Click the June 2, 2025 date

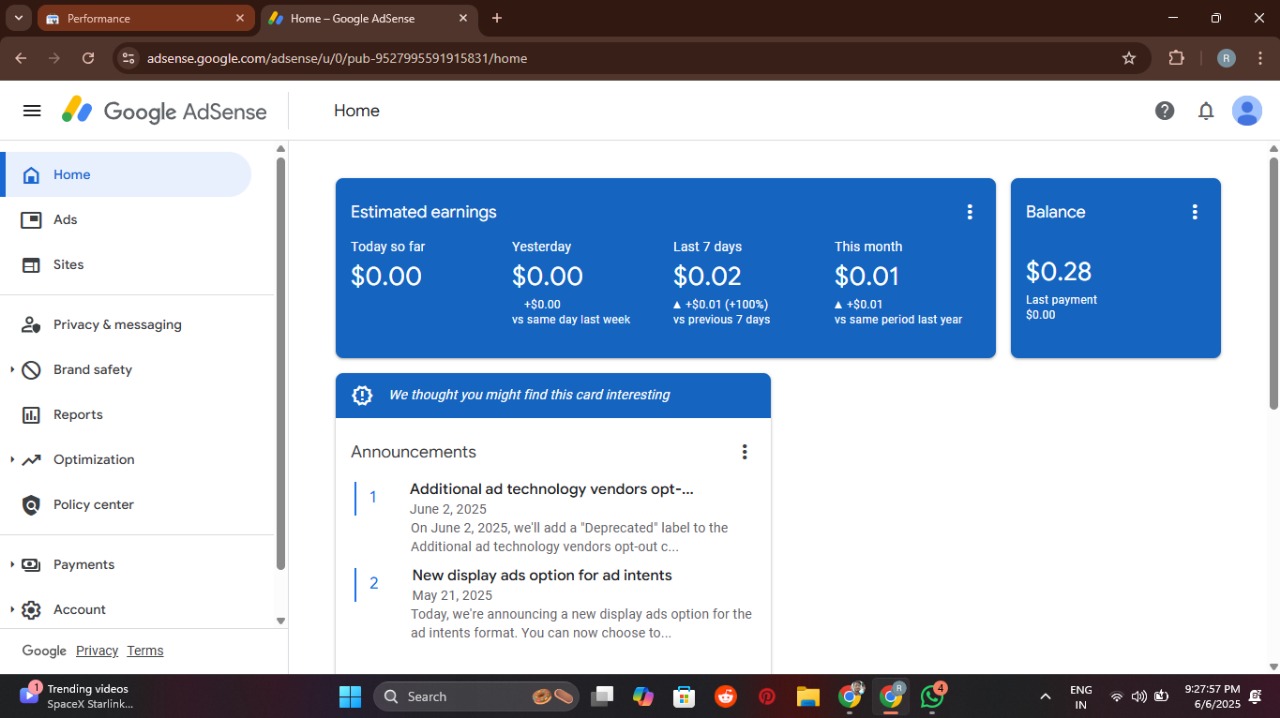(448, 509)
